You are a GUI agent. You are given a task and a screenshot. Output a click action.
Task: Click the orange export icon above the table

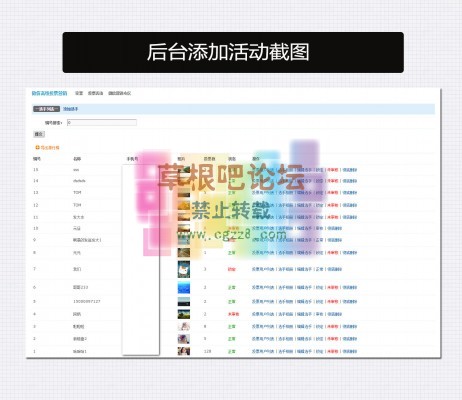coord(37,147)
